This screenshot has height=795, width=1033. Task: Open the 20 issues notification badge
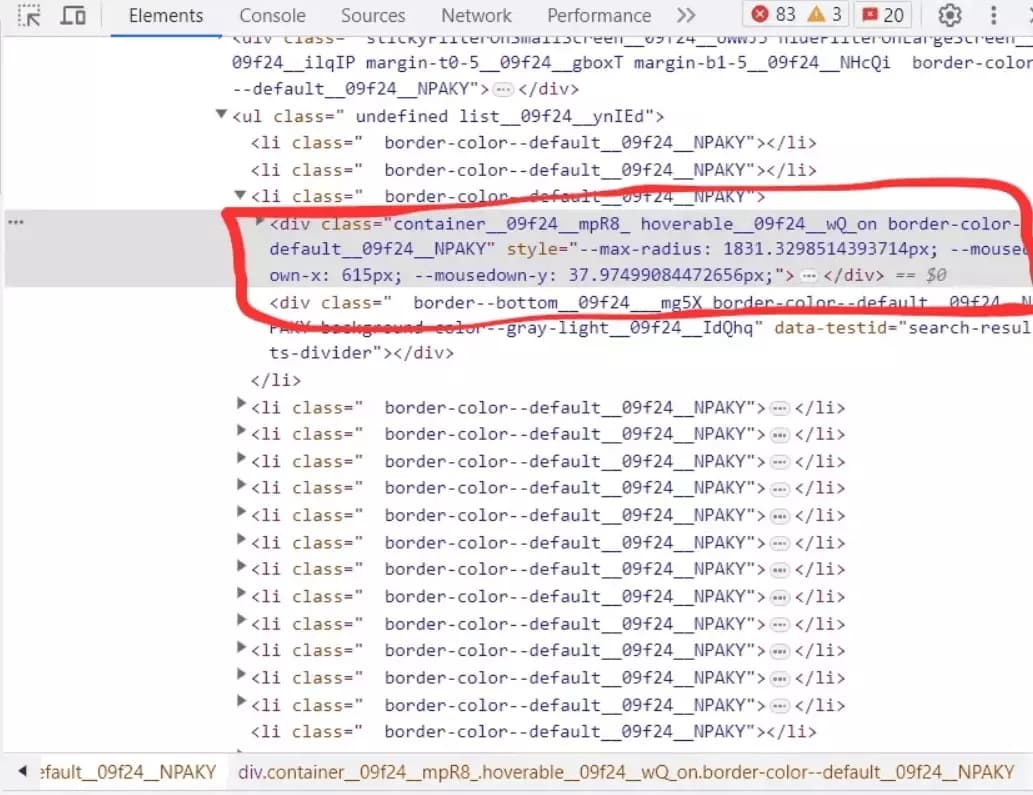(881, 14)
